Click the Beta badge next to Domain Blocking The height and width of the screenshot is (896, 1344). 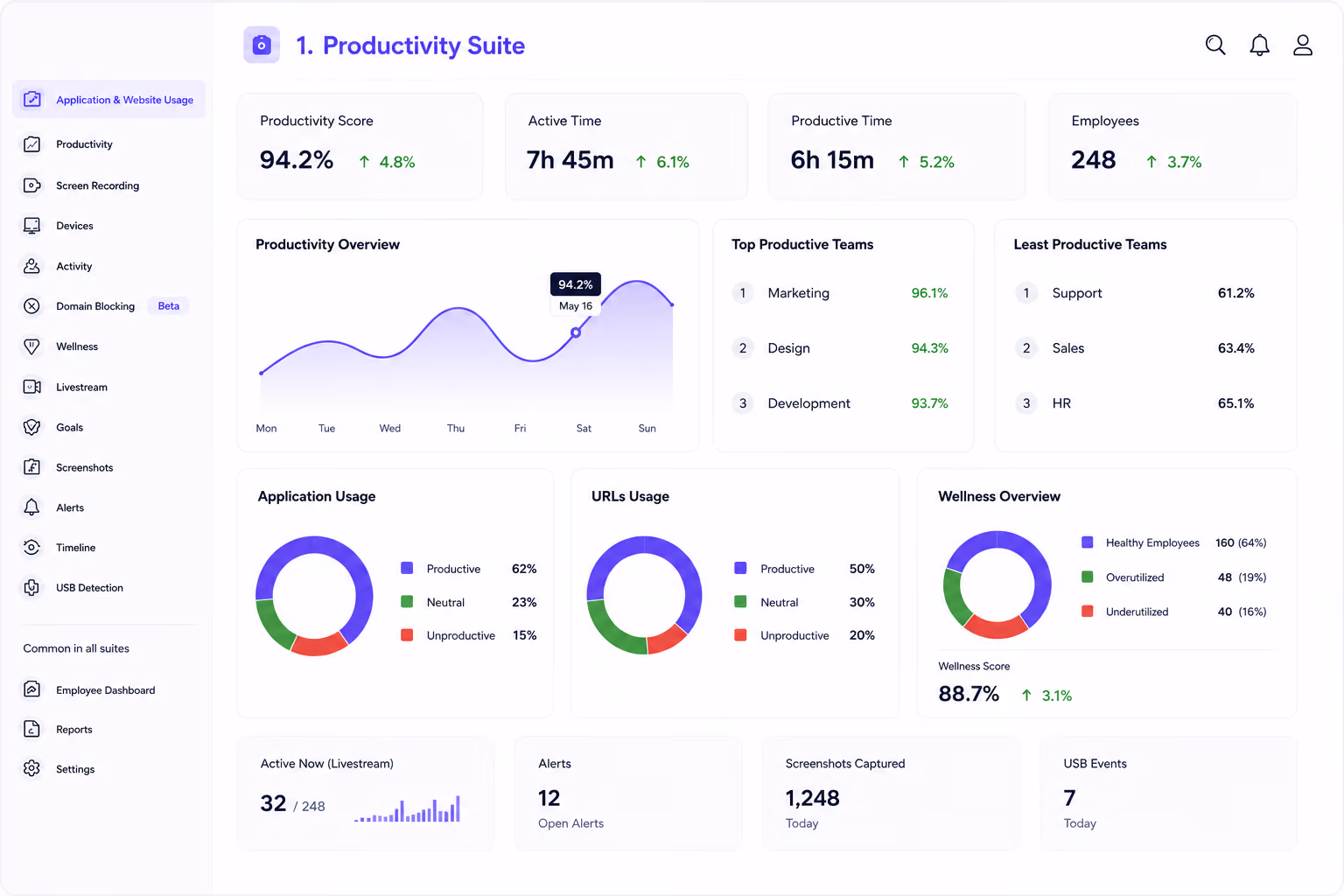pos(168,306)
